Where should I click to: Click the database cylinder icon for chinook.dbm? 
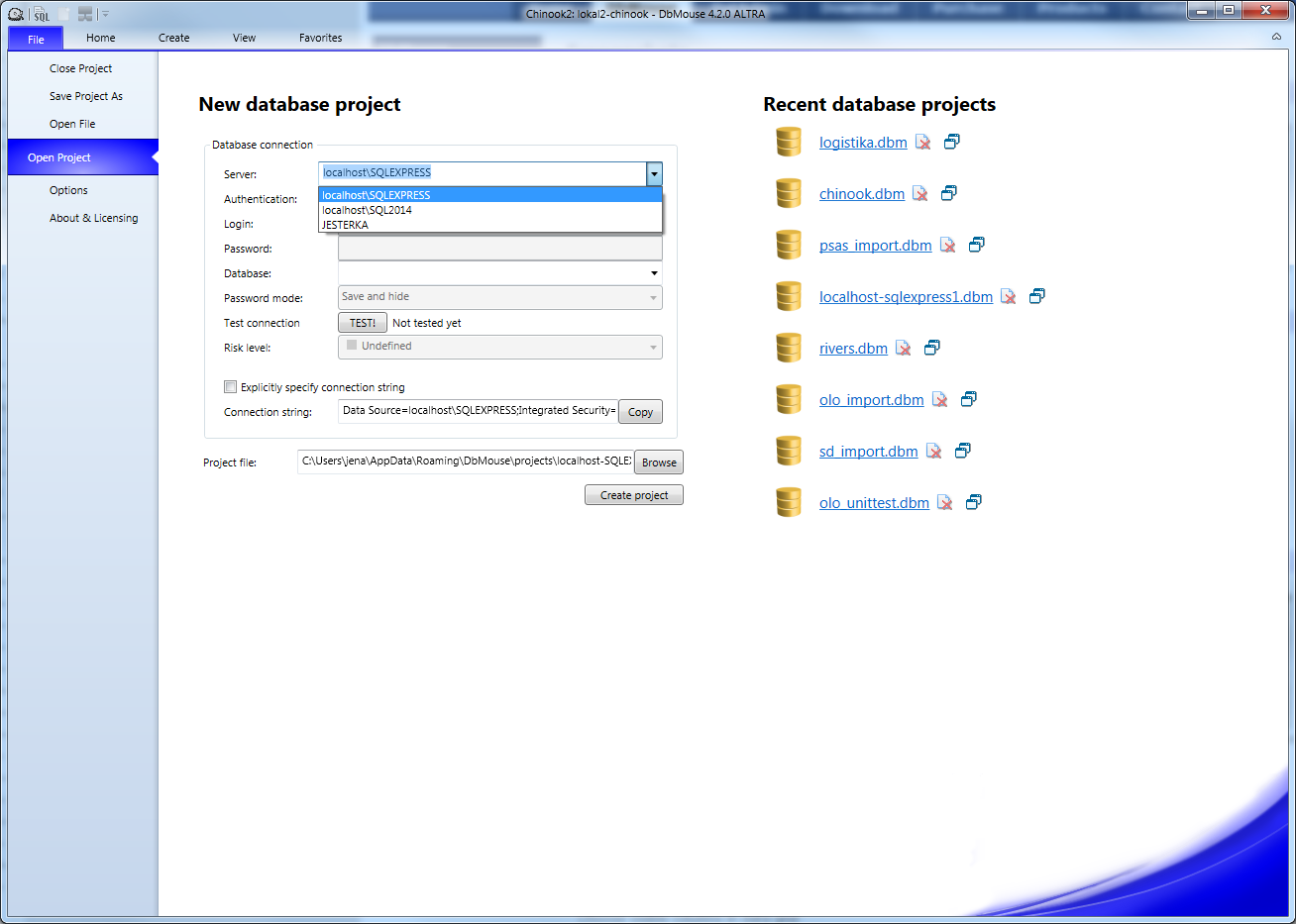pyautogui.click(x=789, y=193)
